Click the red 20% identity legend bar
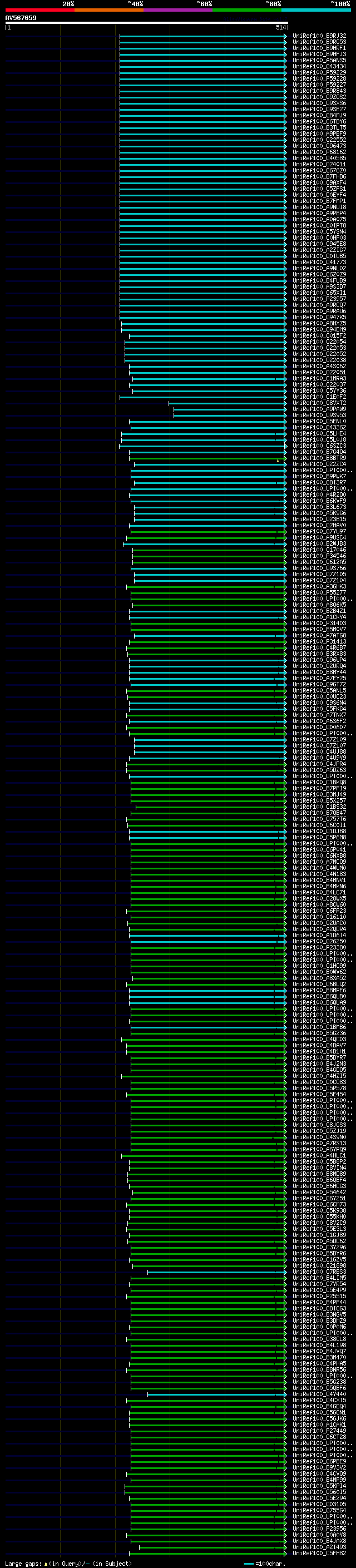 [39, 10]
